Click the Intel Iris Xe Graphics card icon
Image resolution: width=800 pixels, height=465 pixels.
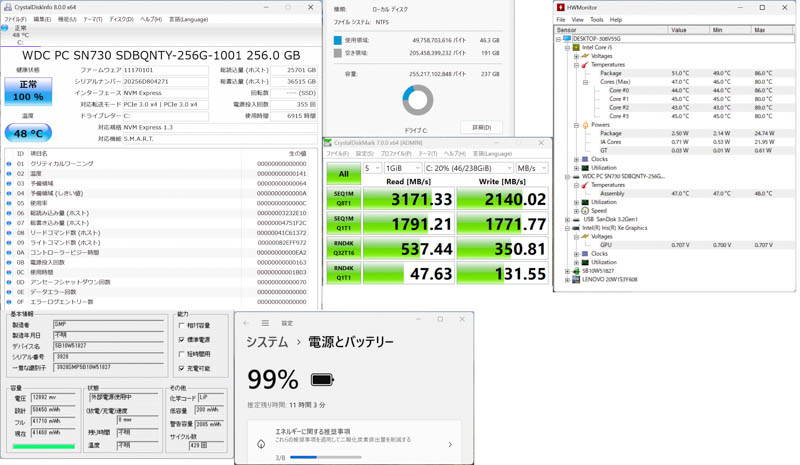[x=576, y=228]
